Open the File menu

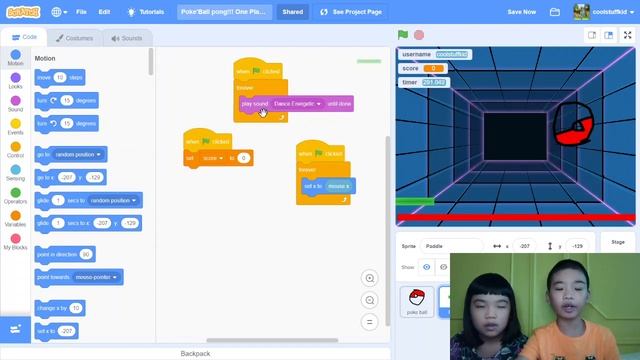(81, 12)
